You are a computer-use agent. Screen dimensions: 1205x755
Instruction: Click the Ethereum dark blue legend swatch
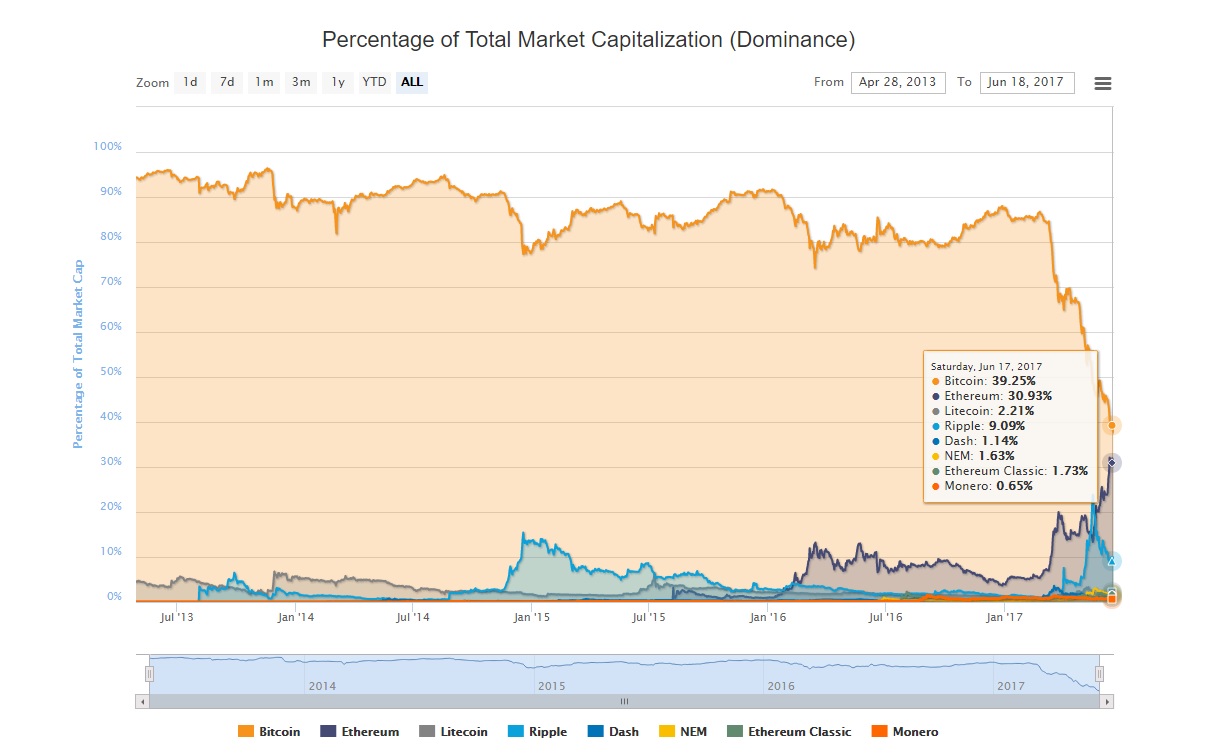pos(328,732)
